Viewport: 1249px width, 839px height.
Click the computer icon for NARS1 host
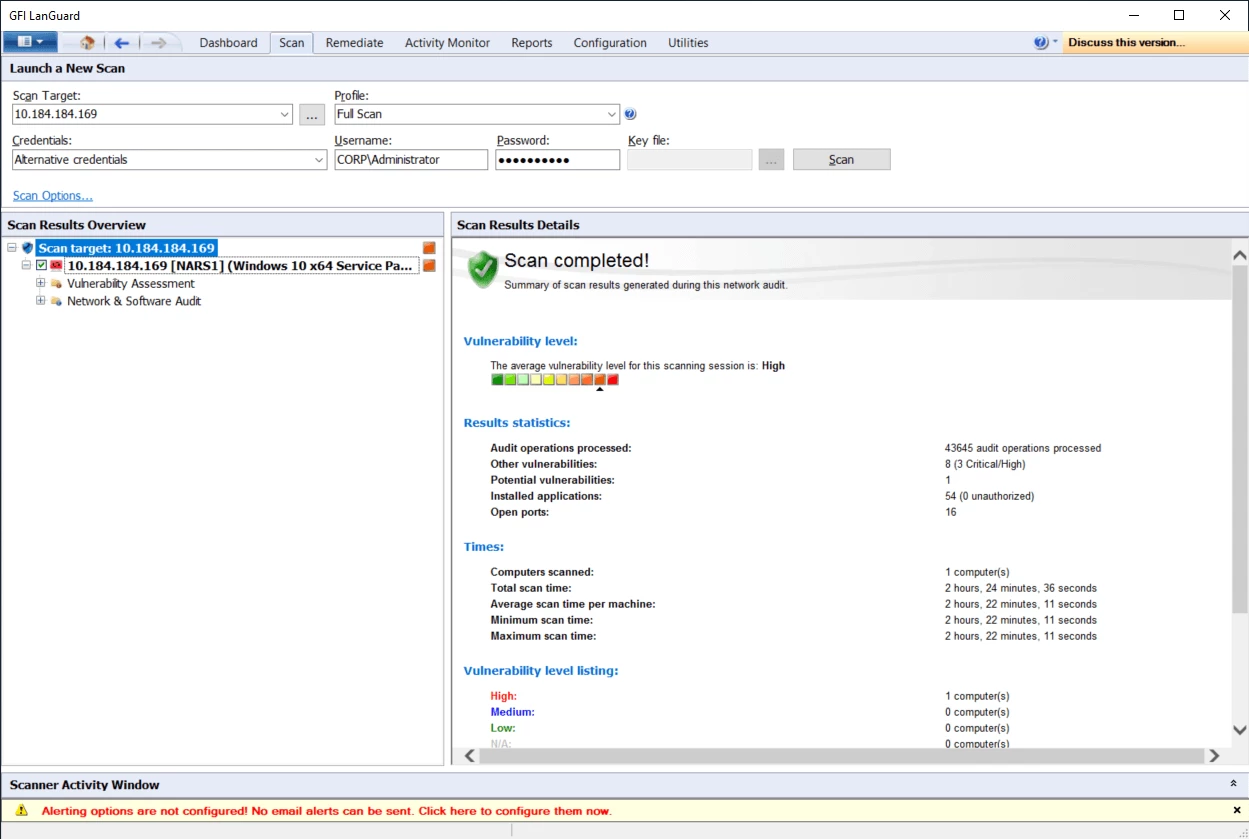click(x=57, y=265)
